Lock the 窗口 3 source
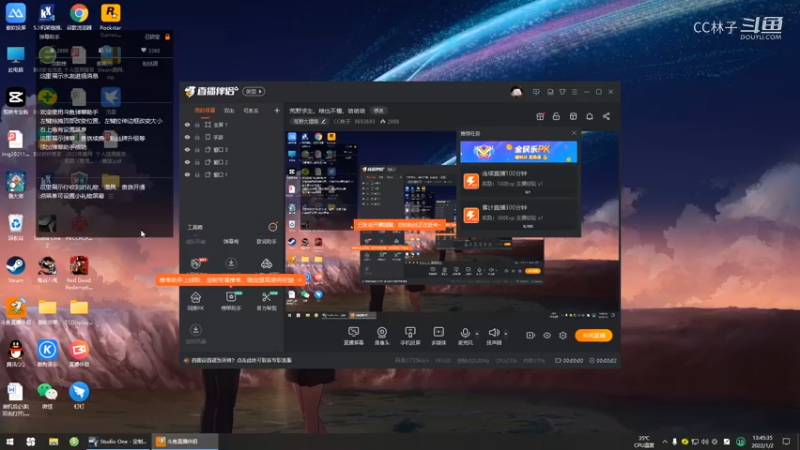800x450 pixels. click(197, 149)
